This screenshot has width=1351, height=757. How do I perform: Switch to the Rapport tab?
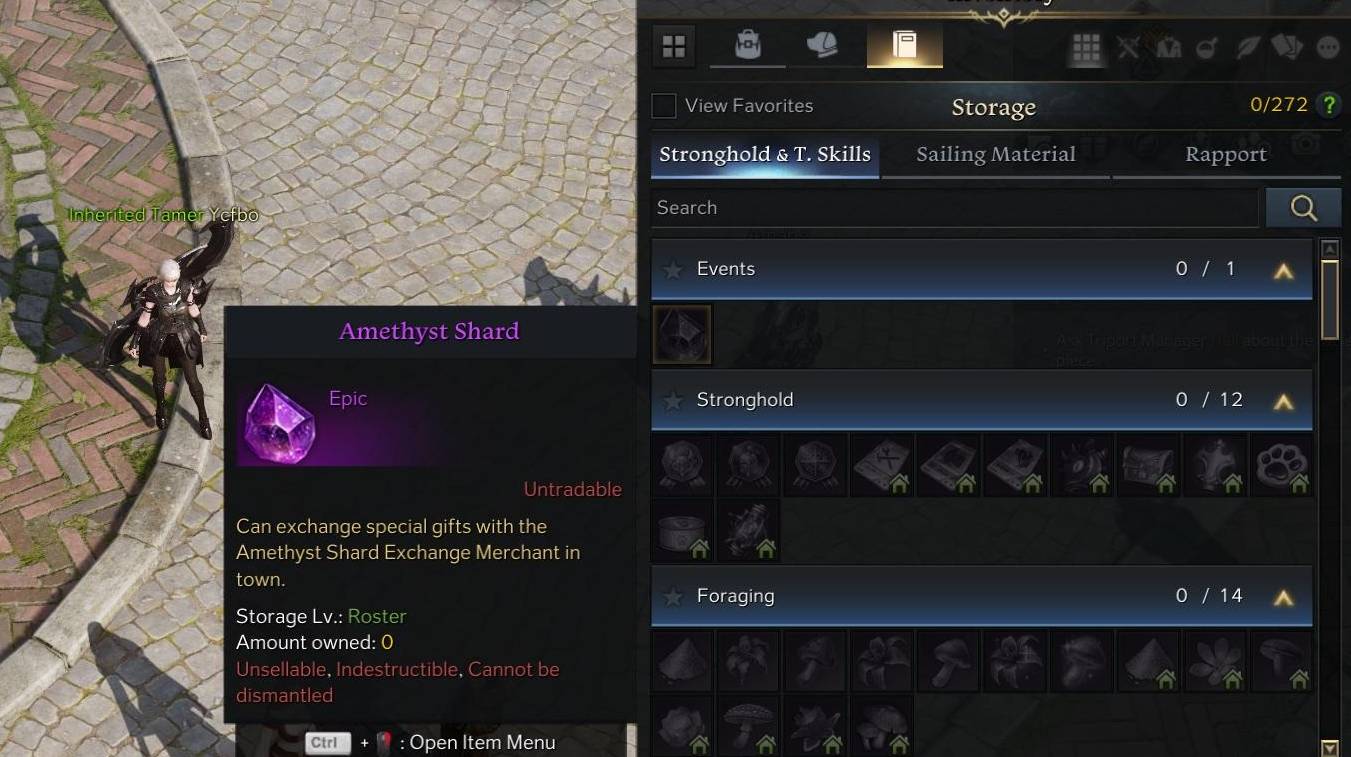(x=1226, y=155)
